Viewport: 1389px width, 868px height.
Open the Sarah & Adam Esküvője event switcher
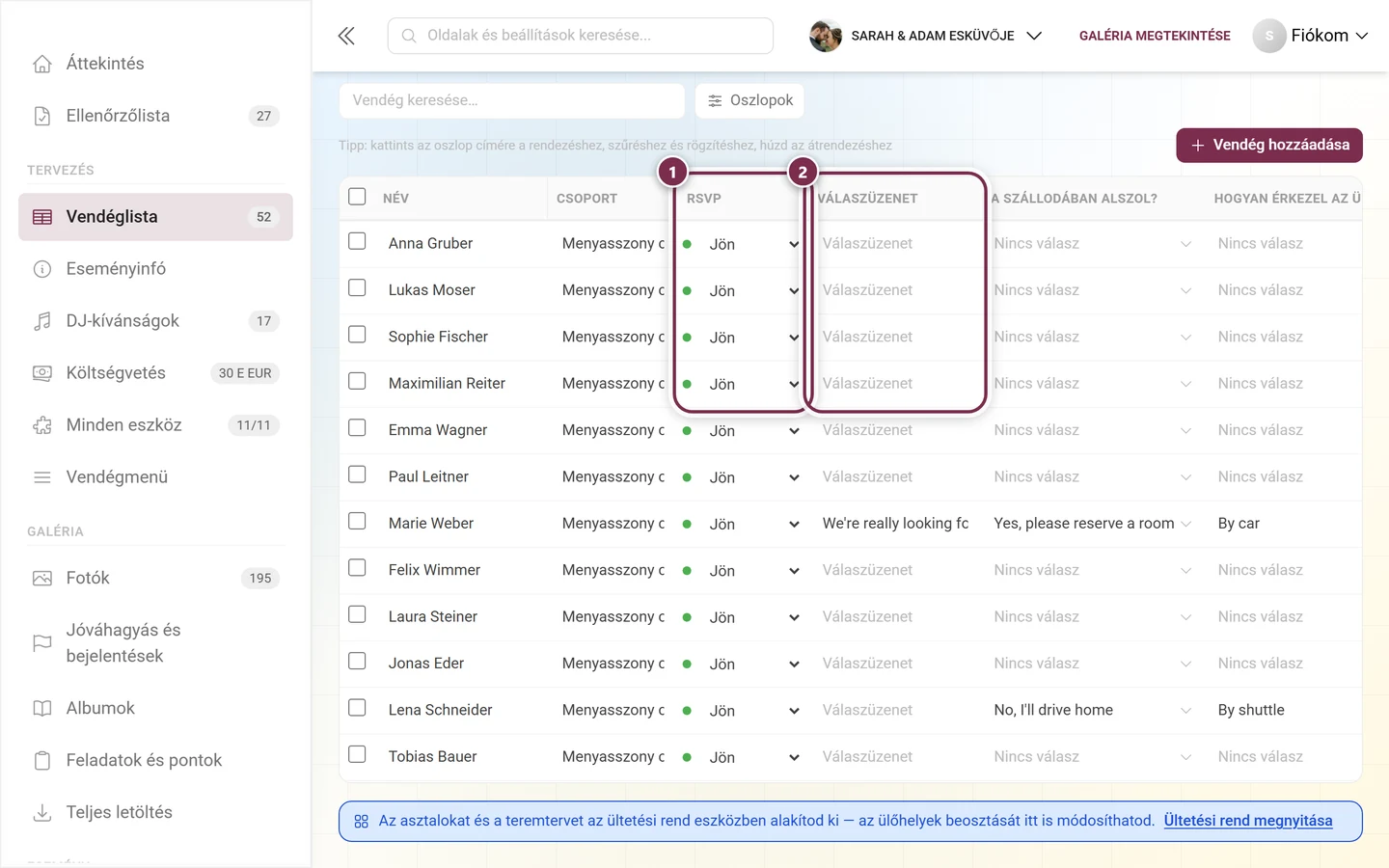pos(926,36)
